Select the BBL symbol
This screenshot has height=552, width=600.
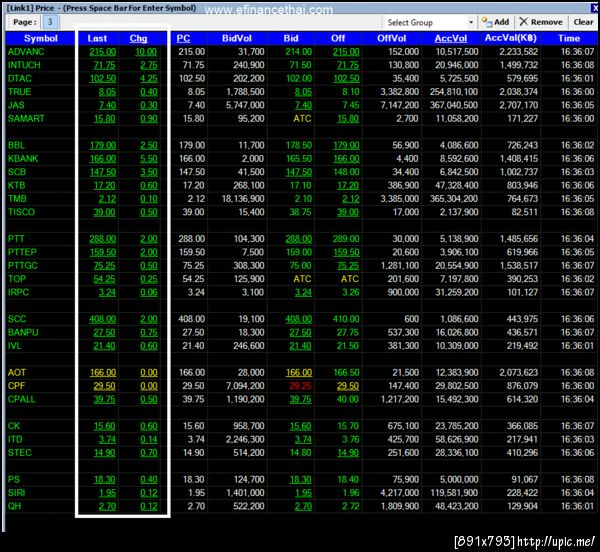16,145
